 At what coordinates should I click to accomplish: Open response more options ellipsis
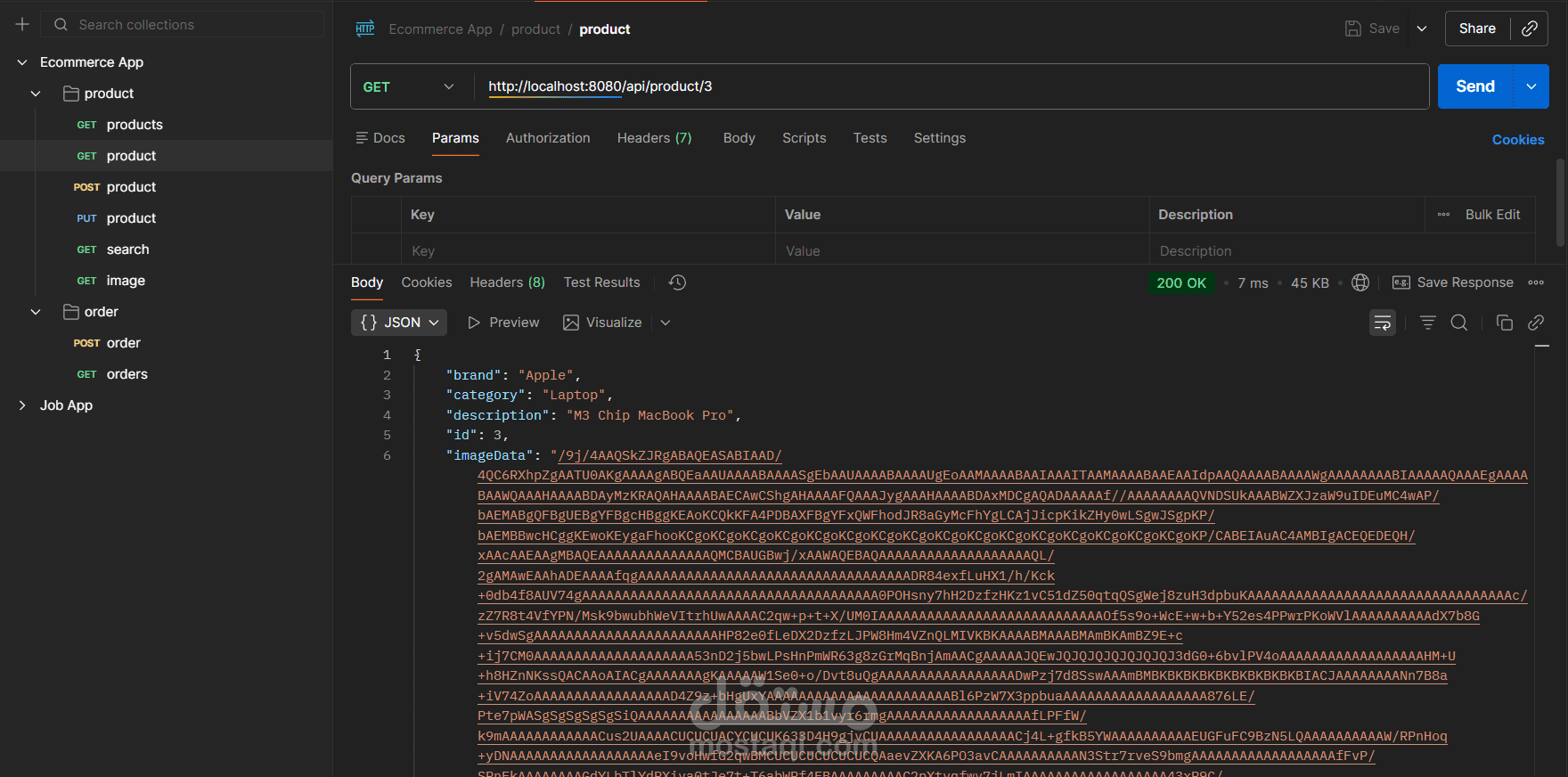point(1536,282)
